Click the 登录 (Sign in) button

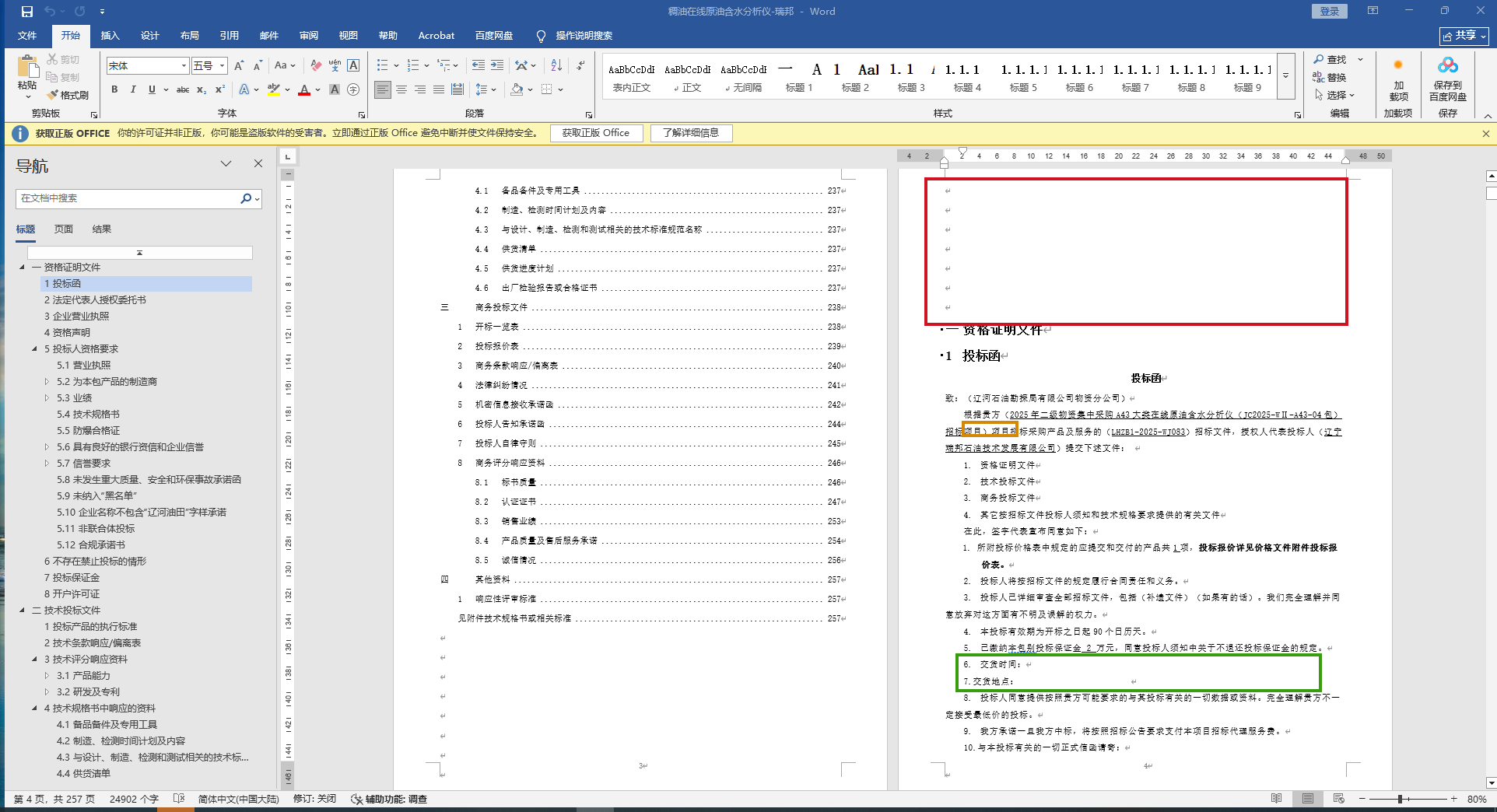[x=1330, y=11]
